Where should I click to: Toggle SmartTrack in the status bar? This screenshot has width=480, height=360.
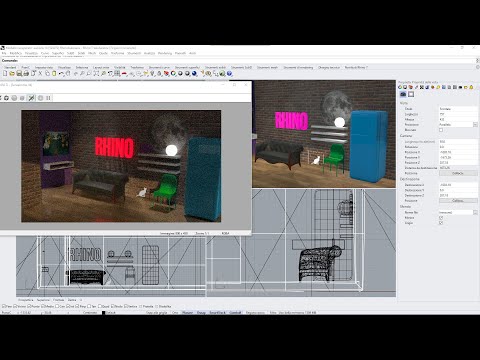[217, 313]
